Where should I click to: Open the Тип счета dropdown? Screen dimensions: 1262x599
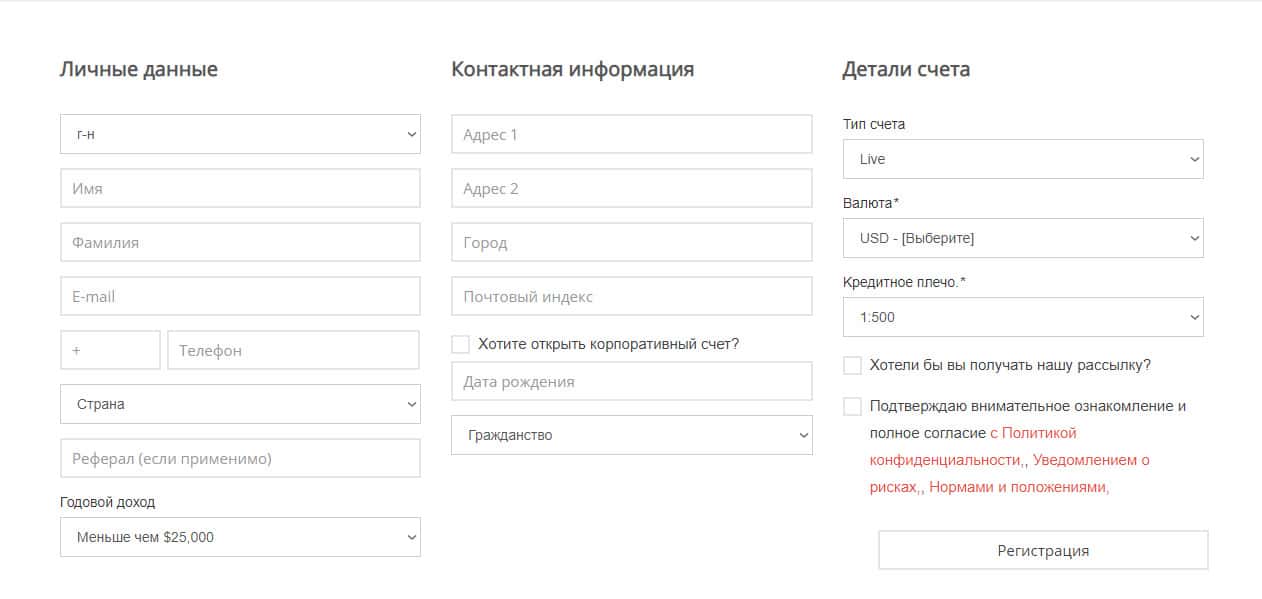tap(1023, 159)
